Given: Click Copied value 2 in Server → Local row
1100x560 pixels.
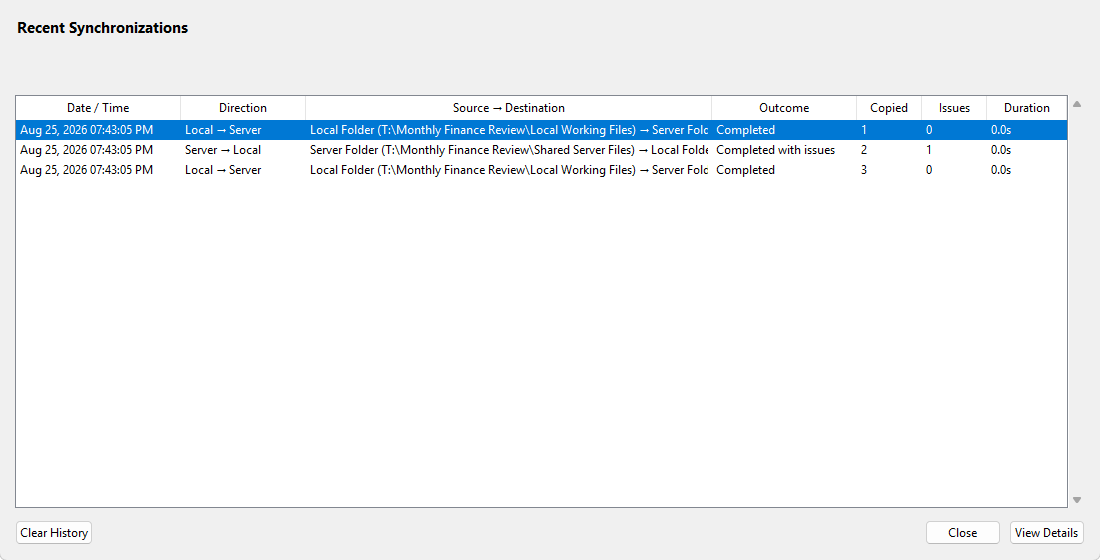Looking at the screenshot, I should pos(864,149).
